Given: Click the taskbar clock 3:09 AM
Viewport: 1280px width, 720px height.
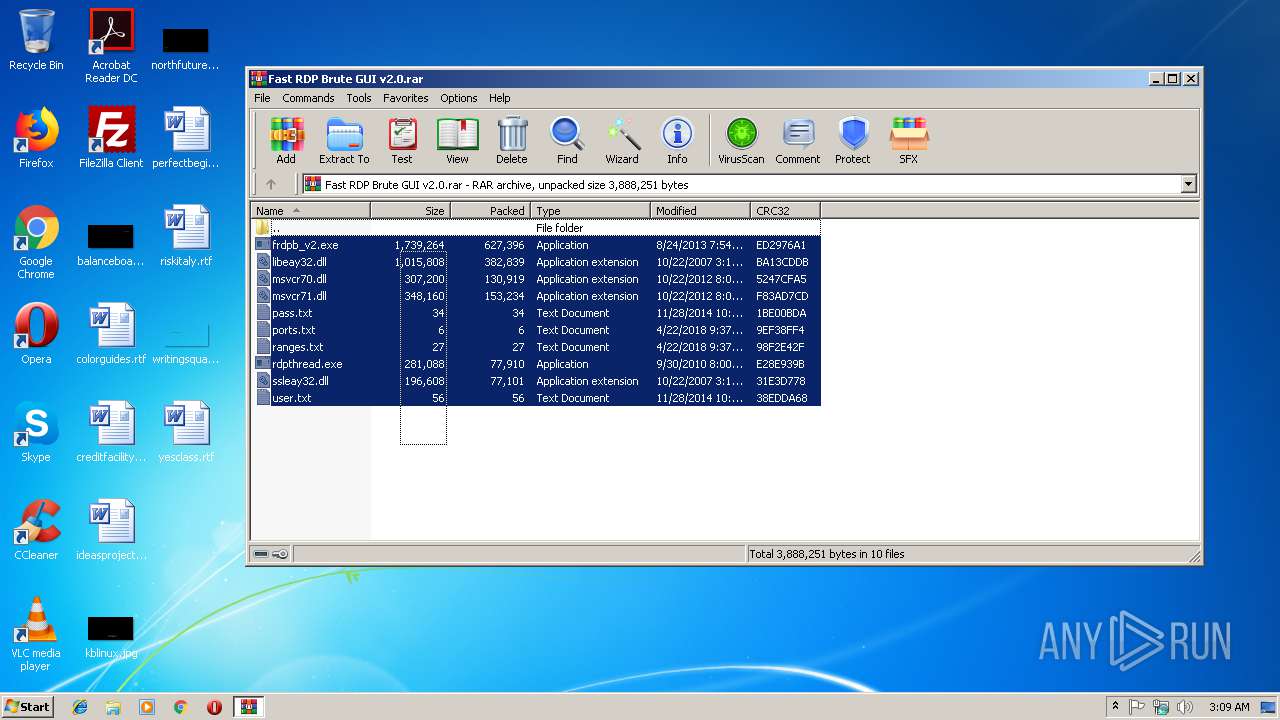Looking at the screenshot, I should tap(1230, 707).
